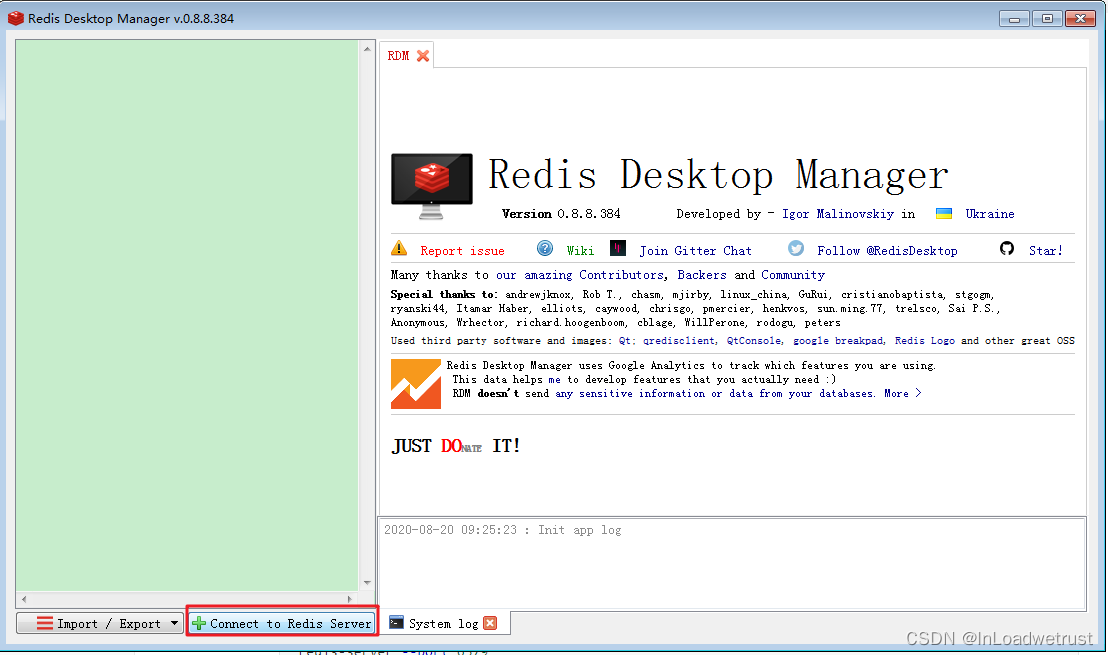Click the JUST DOnate IT! banner
The height and width of the screenshot is (655, 1108).
coord(456,446)
